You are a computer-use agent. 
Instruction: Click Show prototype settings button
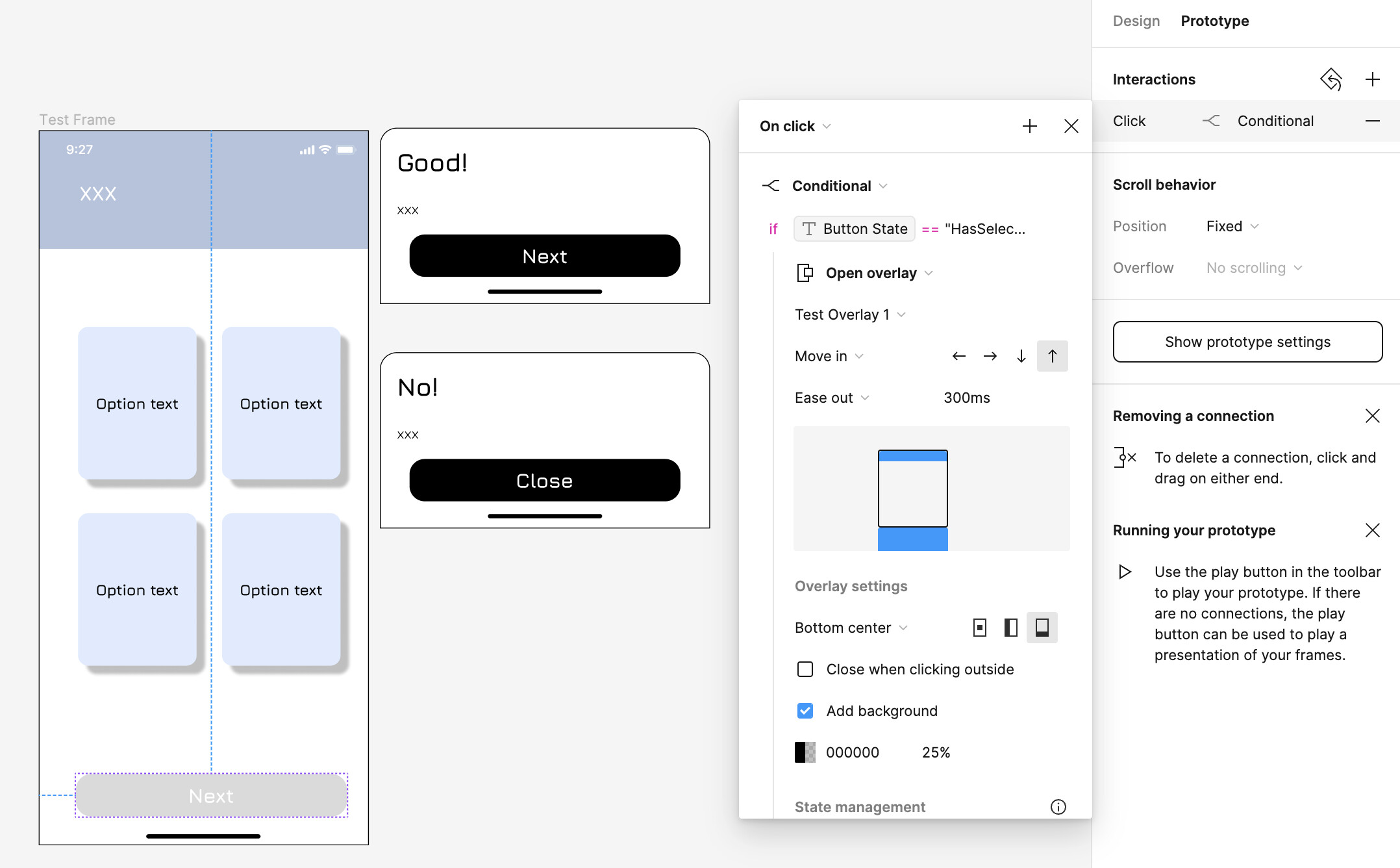pos(1247,342)
